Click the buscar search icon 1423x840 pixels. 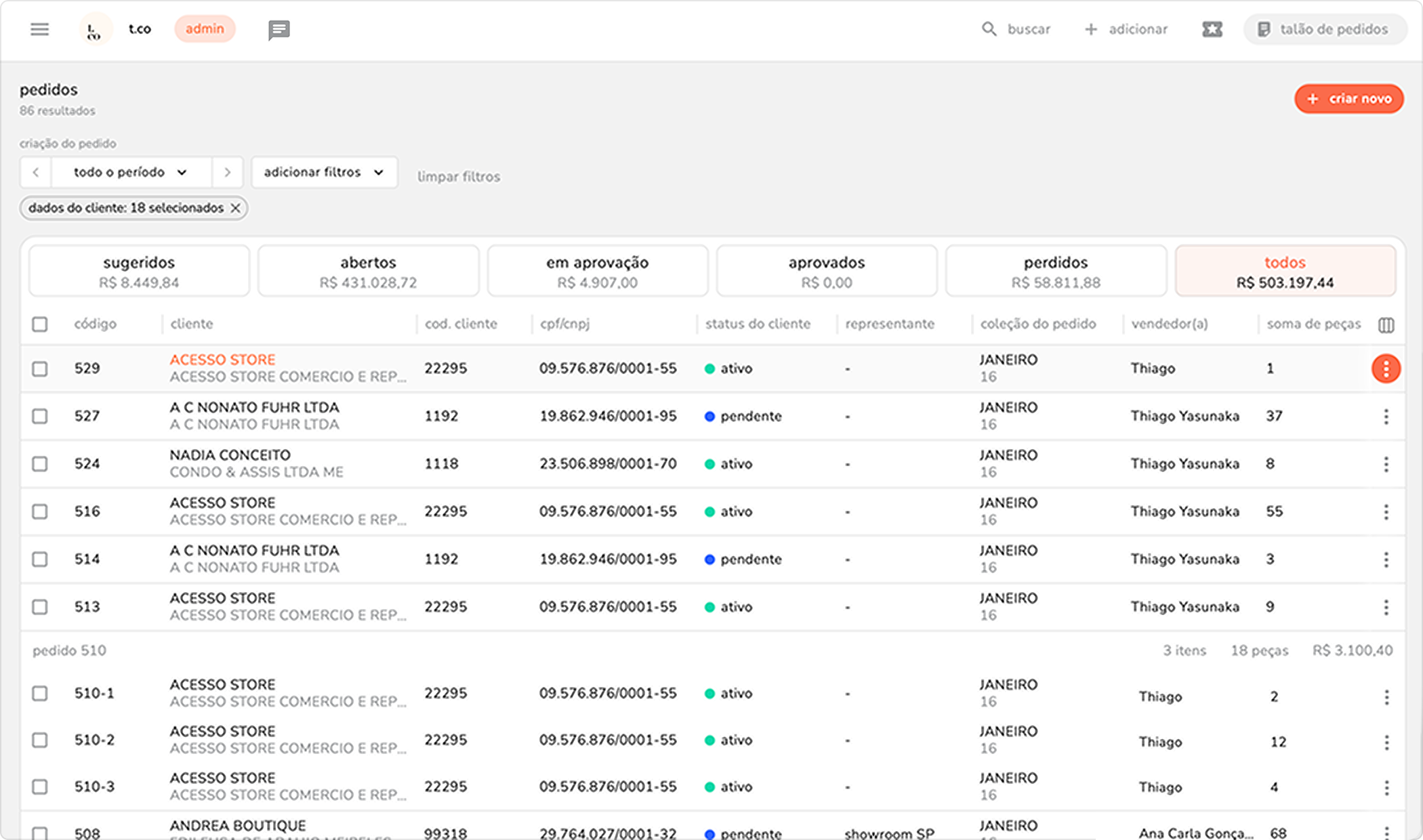click(989, 29)
